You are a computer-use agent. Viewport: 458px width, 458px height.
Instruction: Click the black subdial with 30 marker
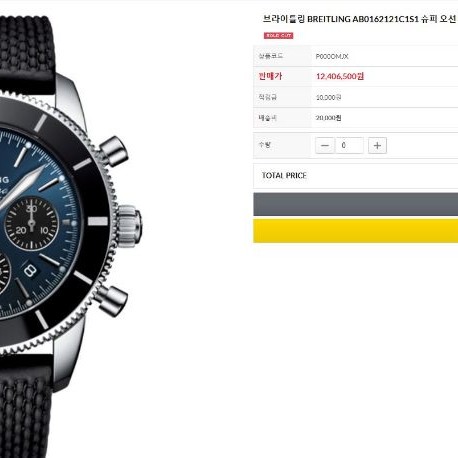(32, 224)
